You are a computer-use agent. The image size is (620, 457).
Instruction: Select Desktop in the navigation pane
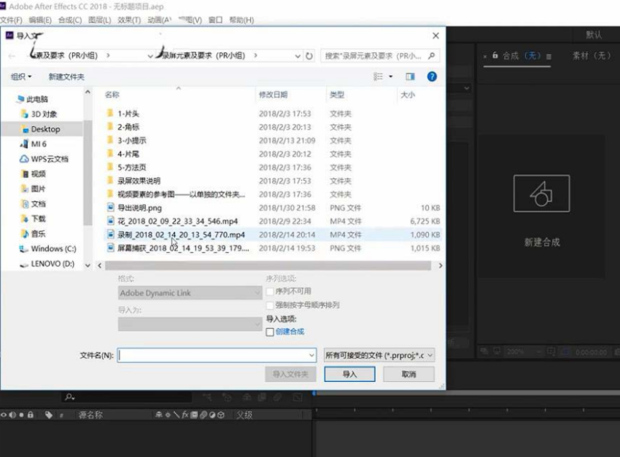(x=41, y=129)
